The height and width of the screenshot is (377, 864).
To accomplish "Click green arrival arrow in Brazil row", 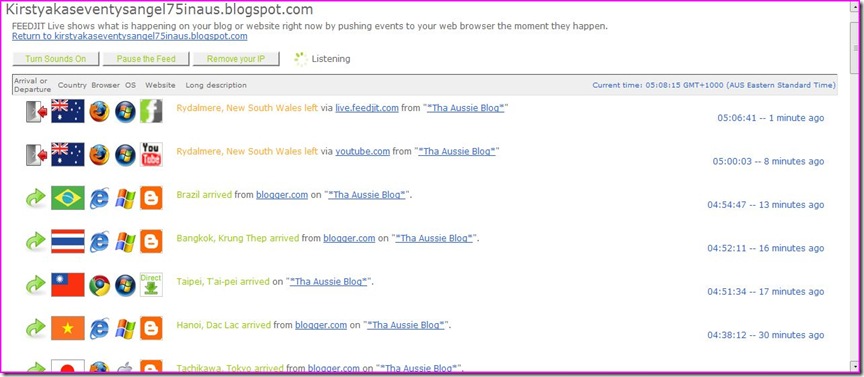I will click(36, 198).
